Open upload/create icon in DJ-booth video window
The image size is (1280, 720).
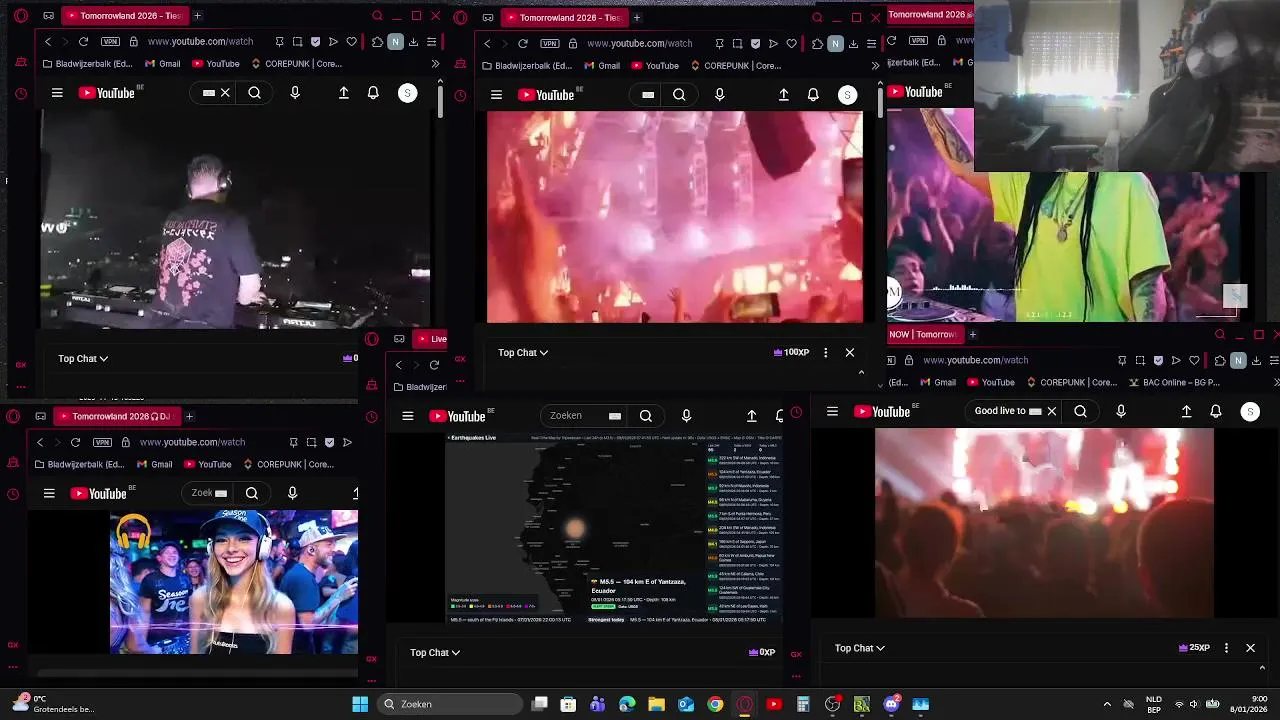coord(344,93)
